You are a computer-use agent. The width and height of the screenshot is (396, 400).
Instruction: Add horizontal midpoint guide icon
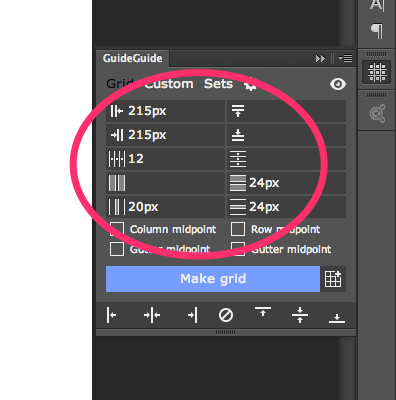pos(300,315)
